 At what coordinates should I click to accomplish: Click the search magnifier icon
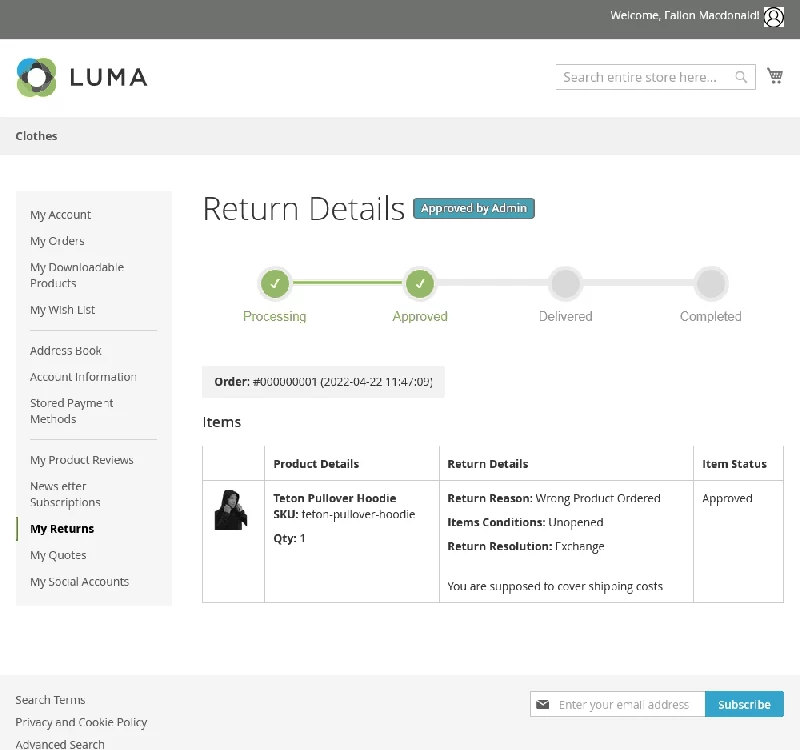[741, 77]
